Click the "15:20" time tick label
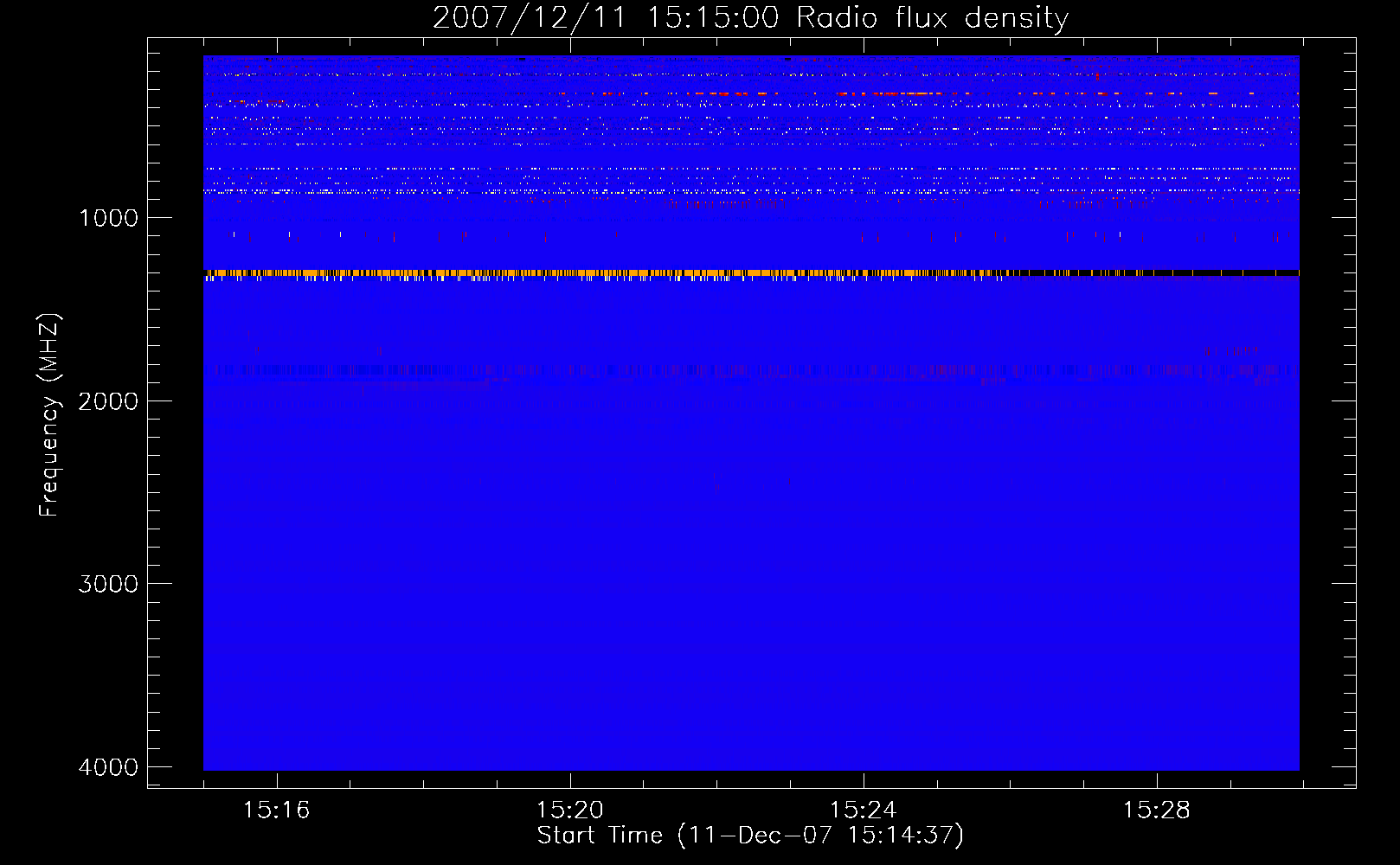 point(569,810)
